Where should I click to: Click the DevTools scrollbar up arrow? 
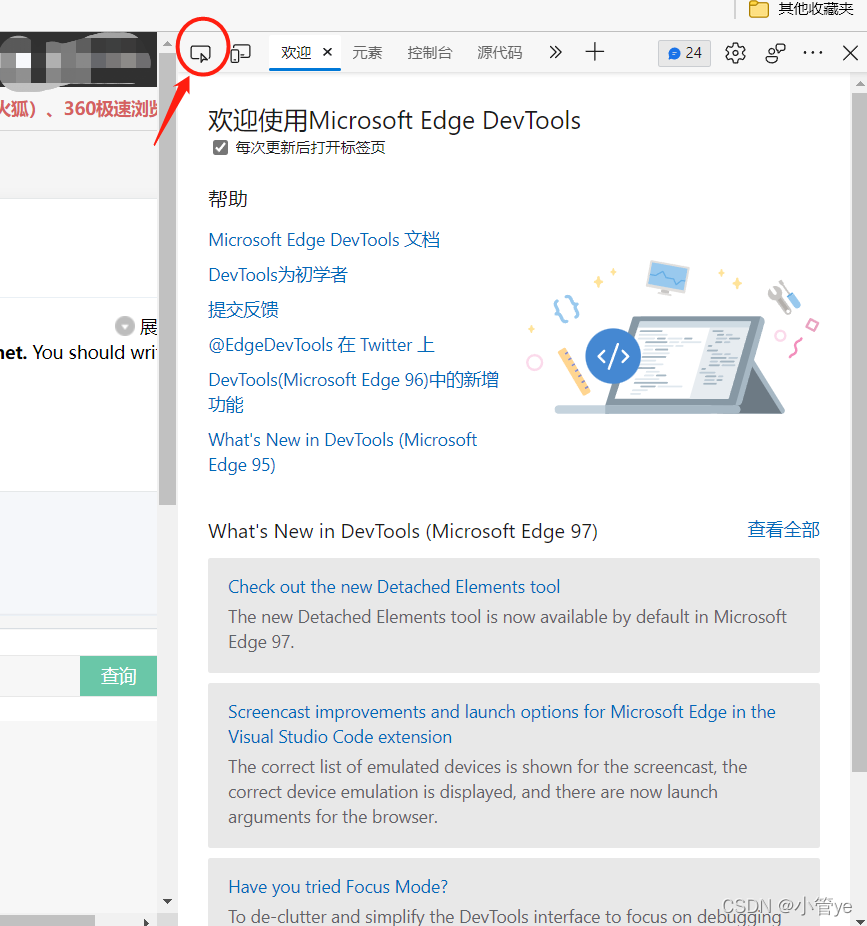tap(859, 84)
